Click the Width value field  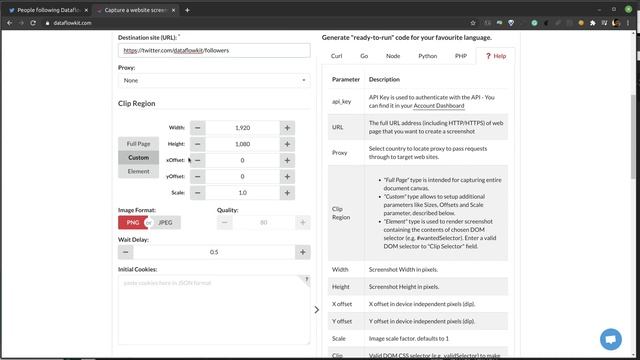click(x=242, y=128)
